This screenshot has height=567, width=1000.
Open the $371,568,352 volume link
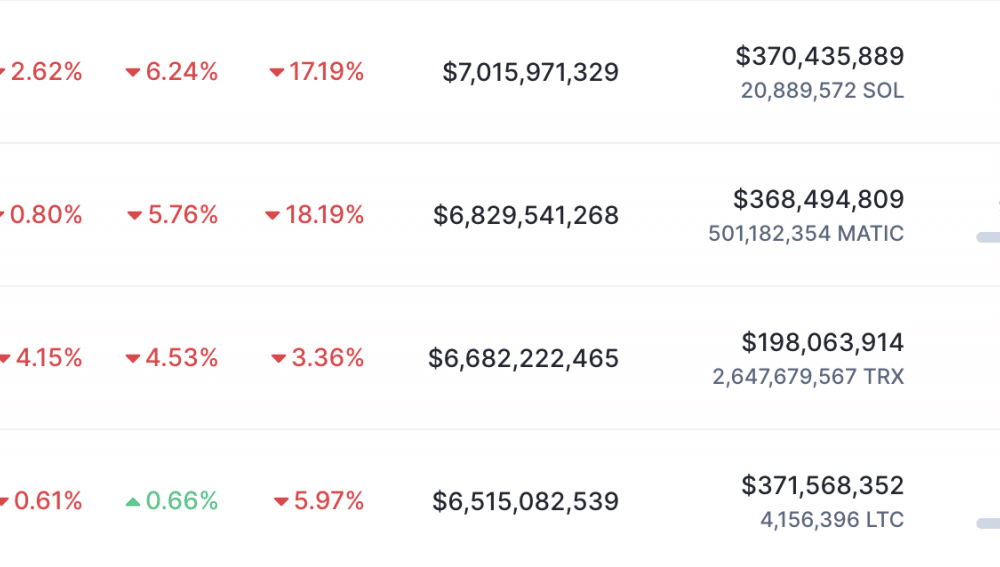tap(822, 486)
